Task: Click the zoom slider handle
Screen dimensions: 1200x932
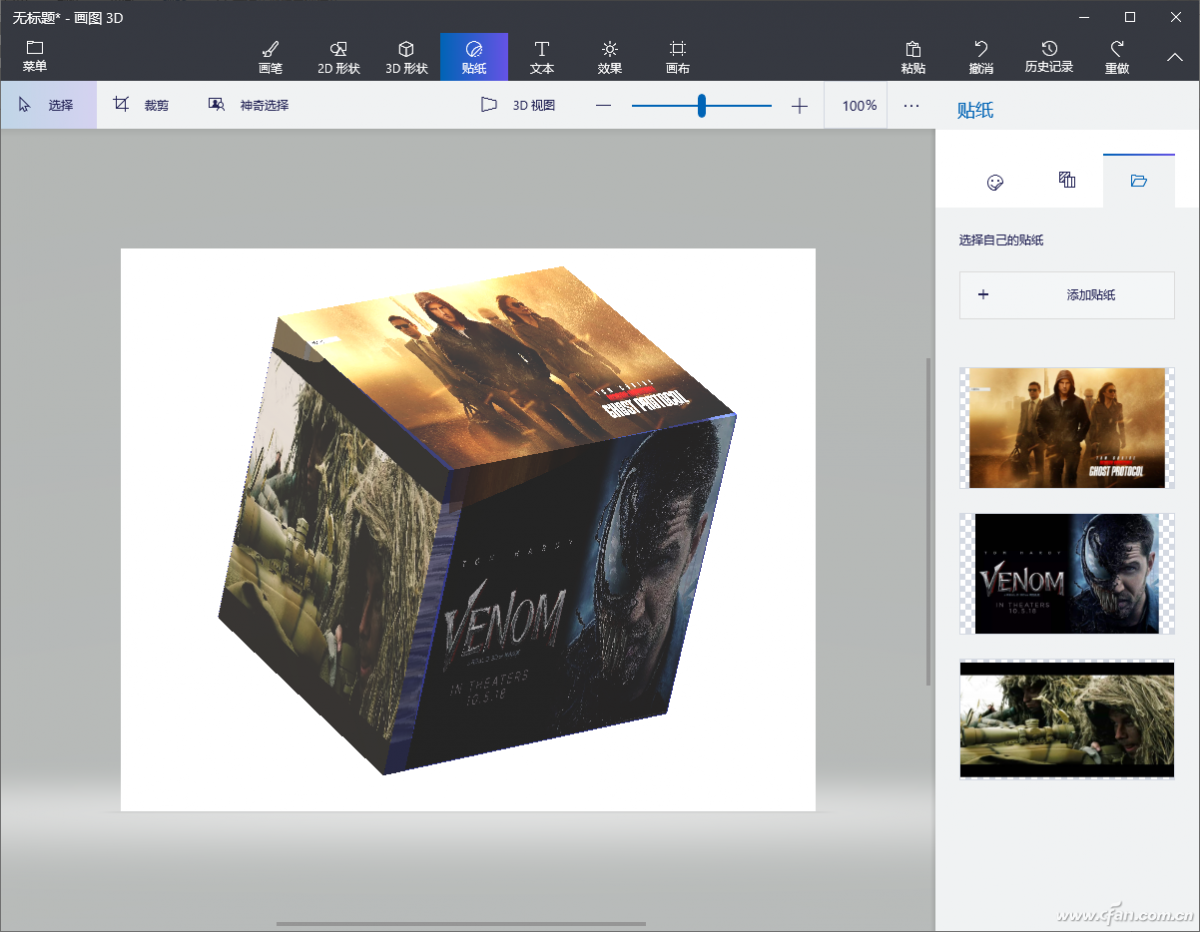Action: [x=702, y=105]
